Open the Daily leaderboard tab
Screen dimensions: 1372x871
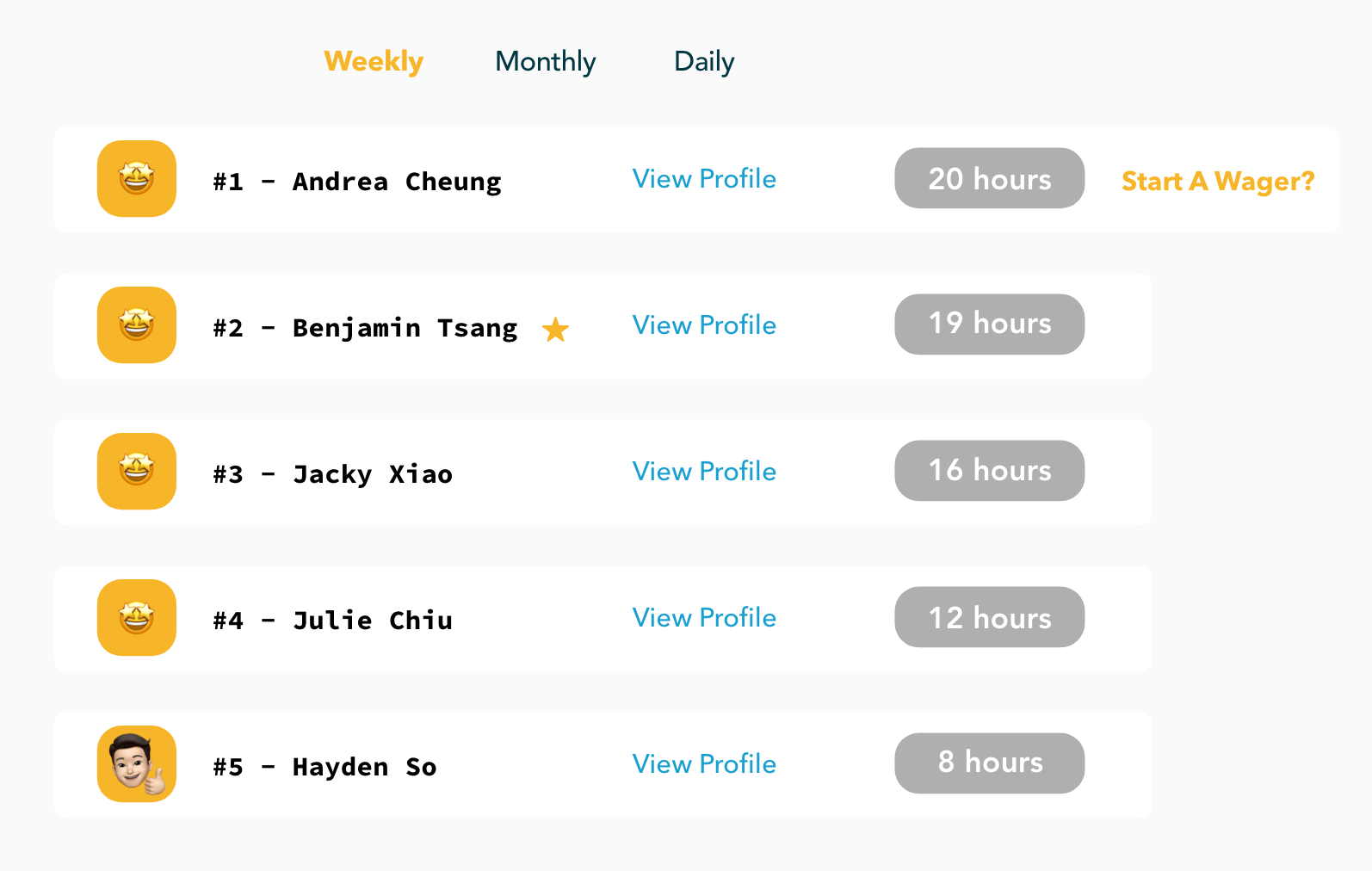(x=703, y=61)
